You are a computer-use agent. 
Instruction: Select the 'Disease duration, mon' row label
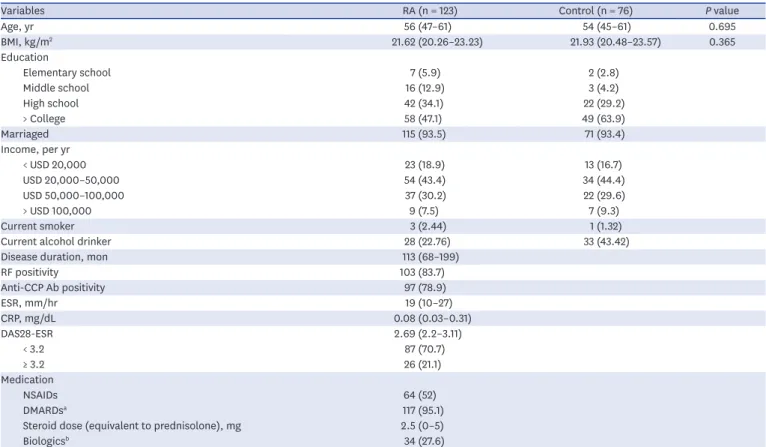coord(54,257)
